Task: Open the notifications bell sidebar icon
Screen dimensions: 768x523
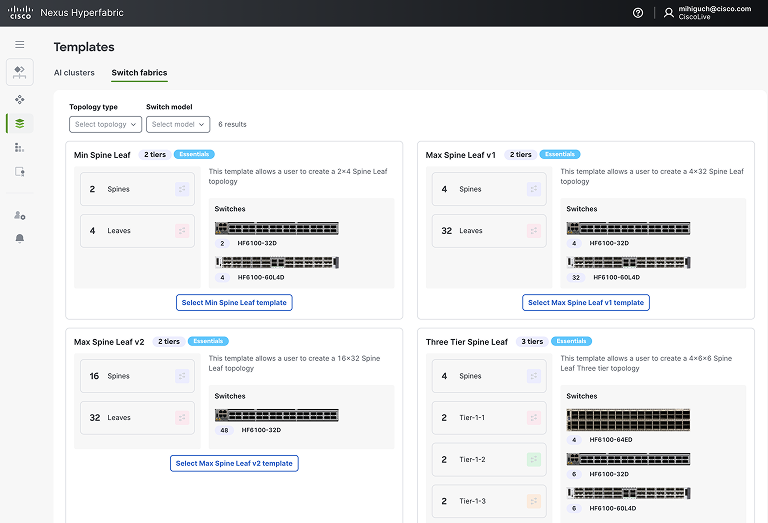Action: pyautogui.click(x=20, y=238)
